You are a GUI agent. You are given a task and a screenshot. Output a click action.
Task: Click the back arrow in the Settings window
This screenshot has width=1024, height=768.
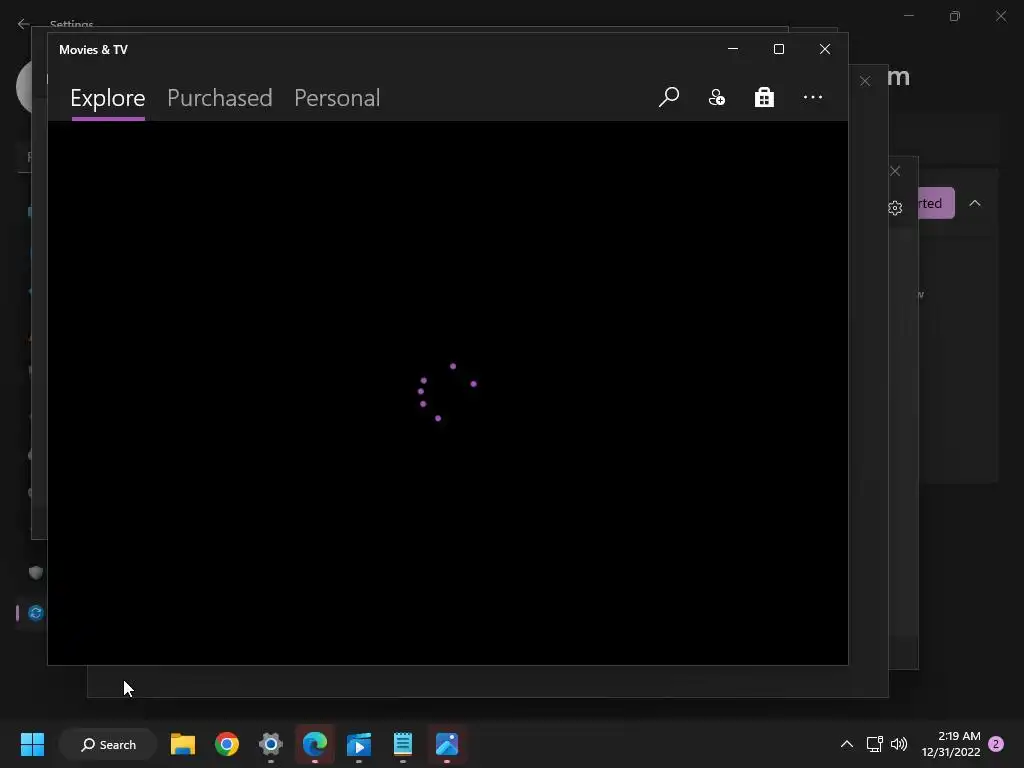pyautogui.click(x=24, y=24)
